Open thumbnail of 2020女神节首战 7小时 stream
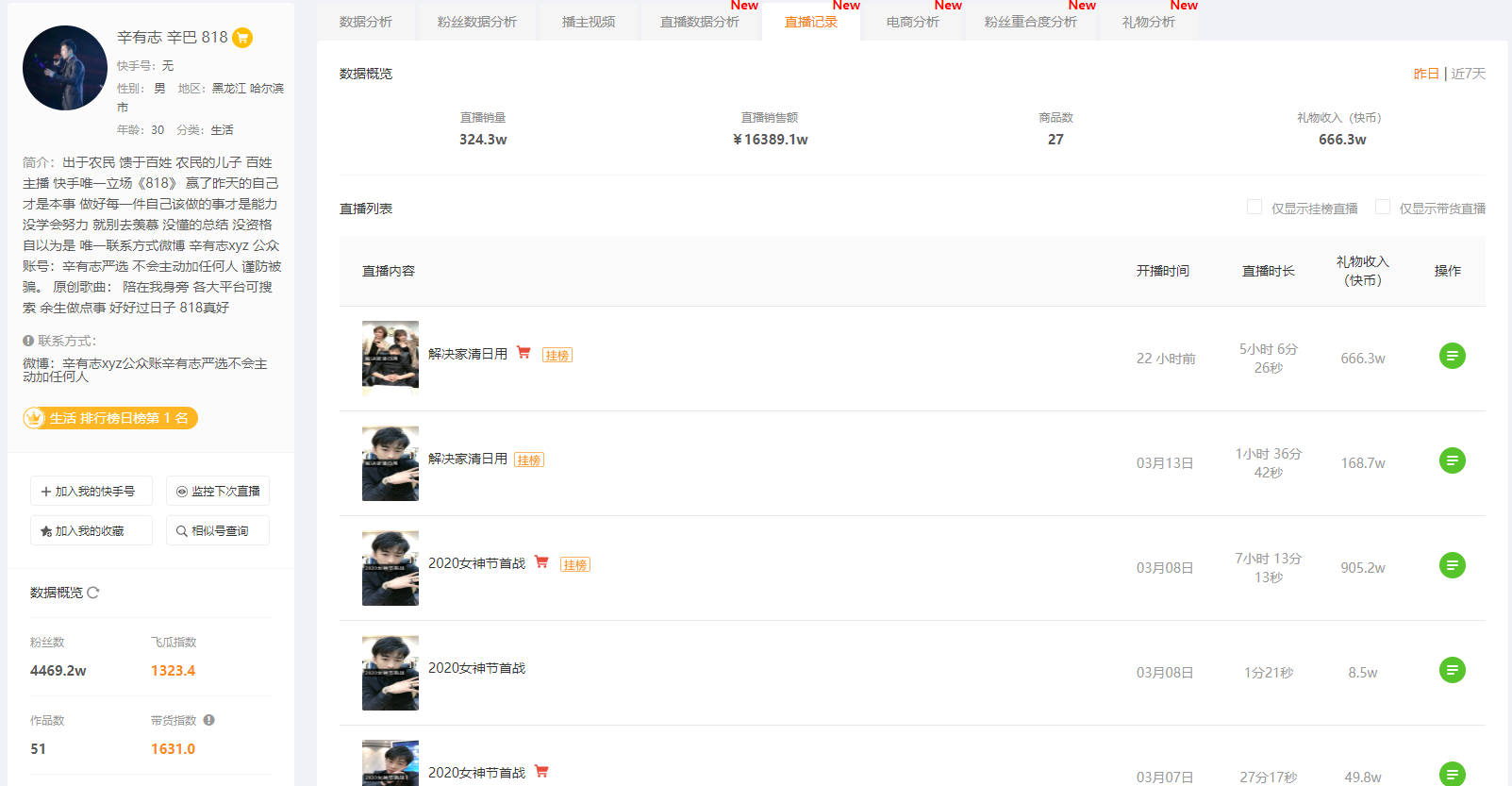 (x=390, y=568)
